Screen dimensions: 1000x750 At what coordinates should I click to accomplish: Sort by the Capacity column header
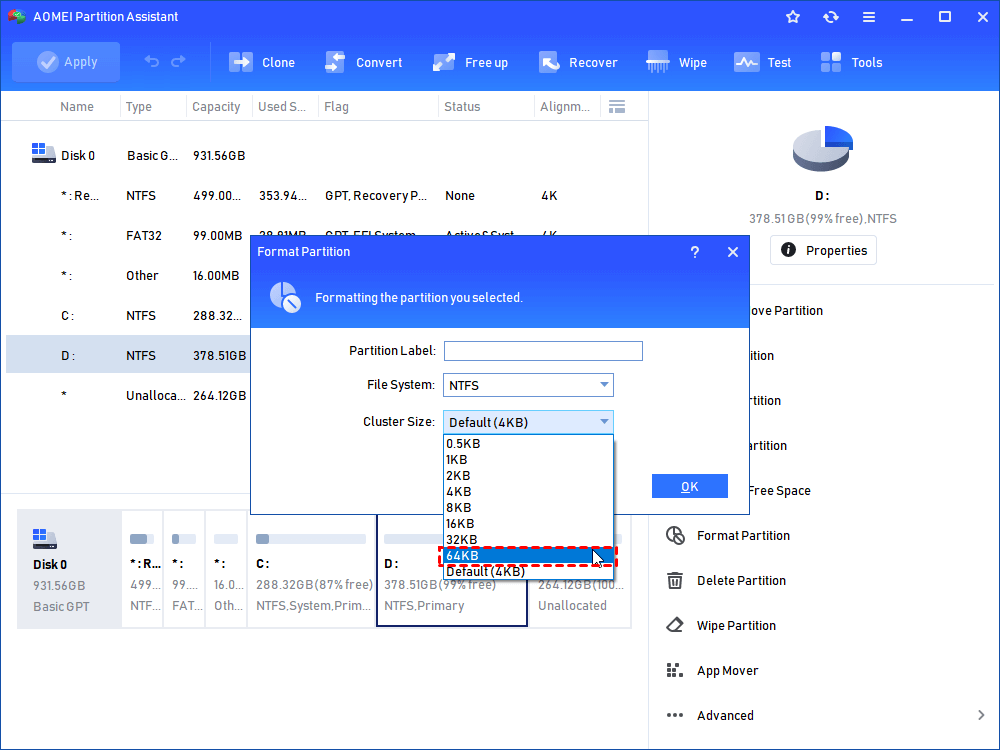216,107
